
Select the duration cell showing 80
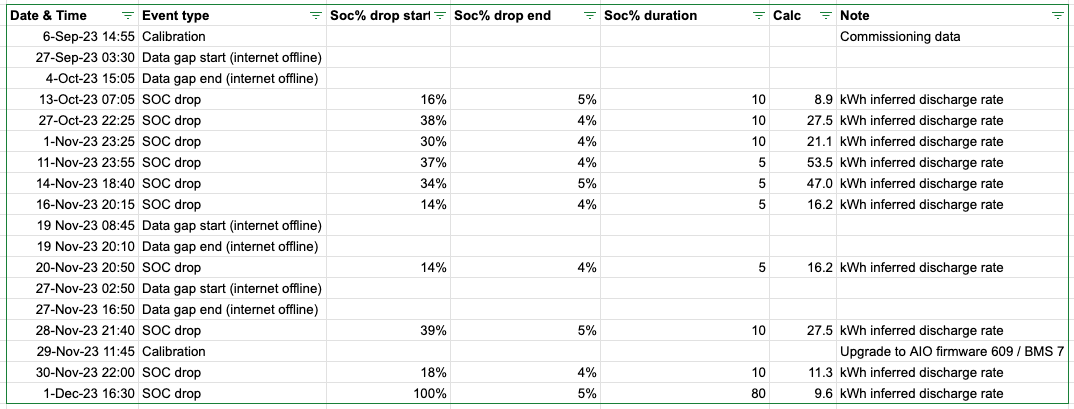pyautogui.click(x=685, y=394)
